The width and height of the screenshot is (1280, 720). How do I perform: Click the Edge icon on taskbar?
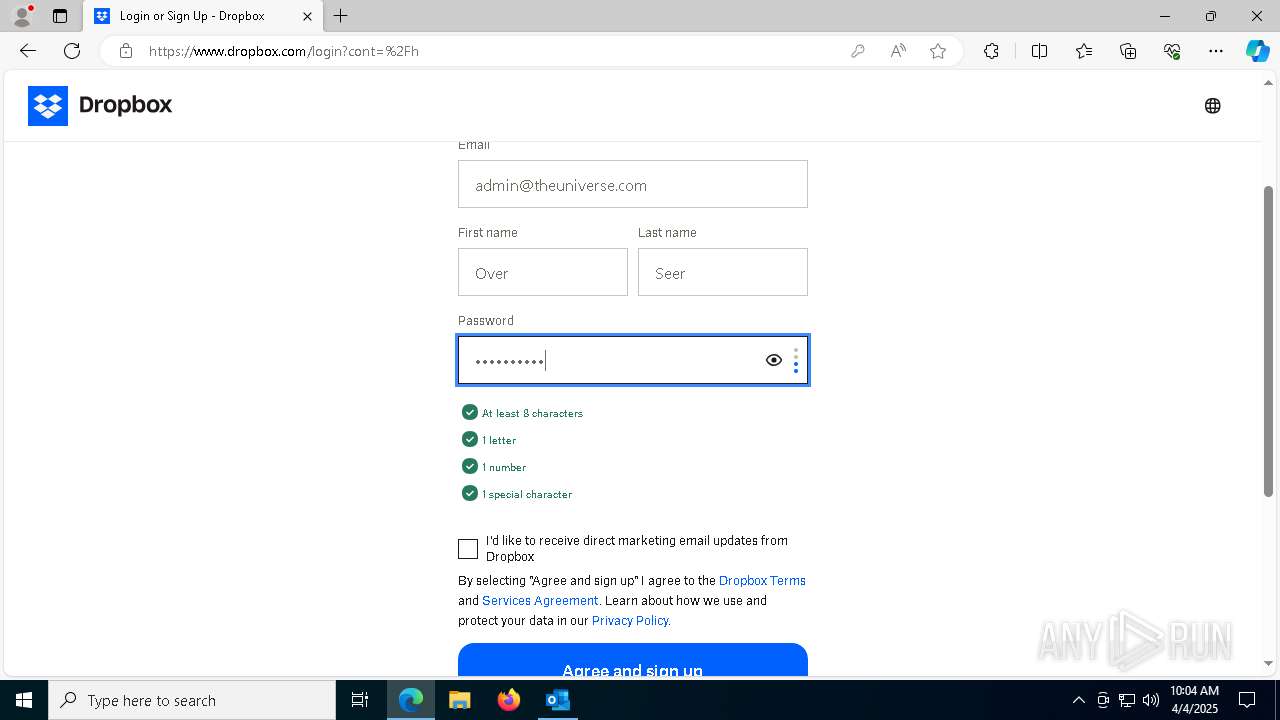[x=410, y=700]
